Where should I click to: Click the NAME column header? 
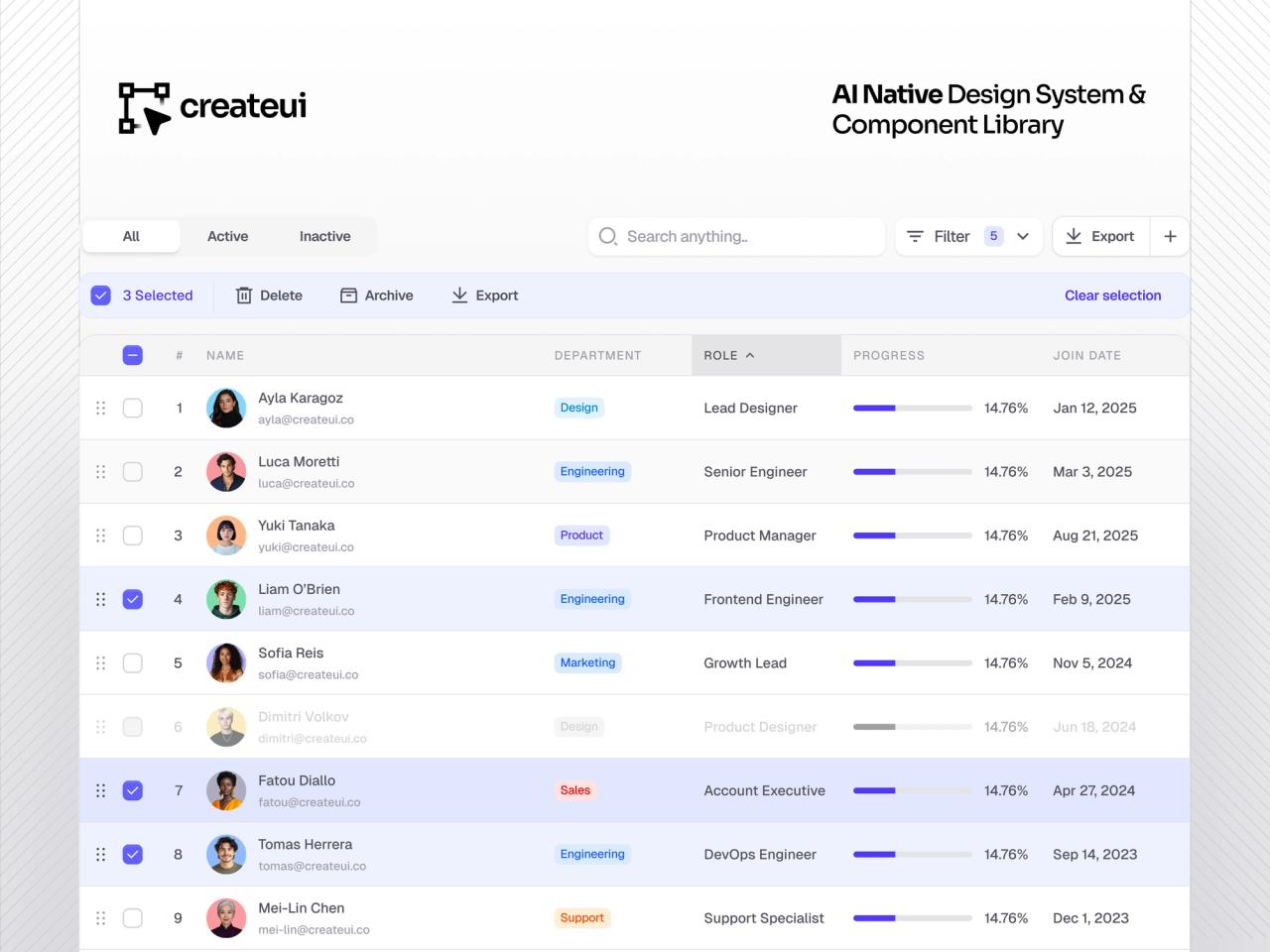coord(225,355)
